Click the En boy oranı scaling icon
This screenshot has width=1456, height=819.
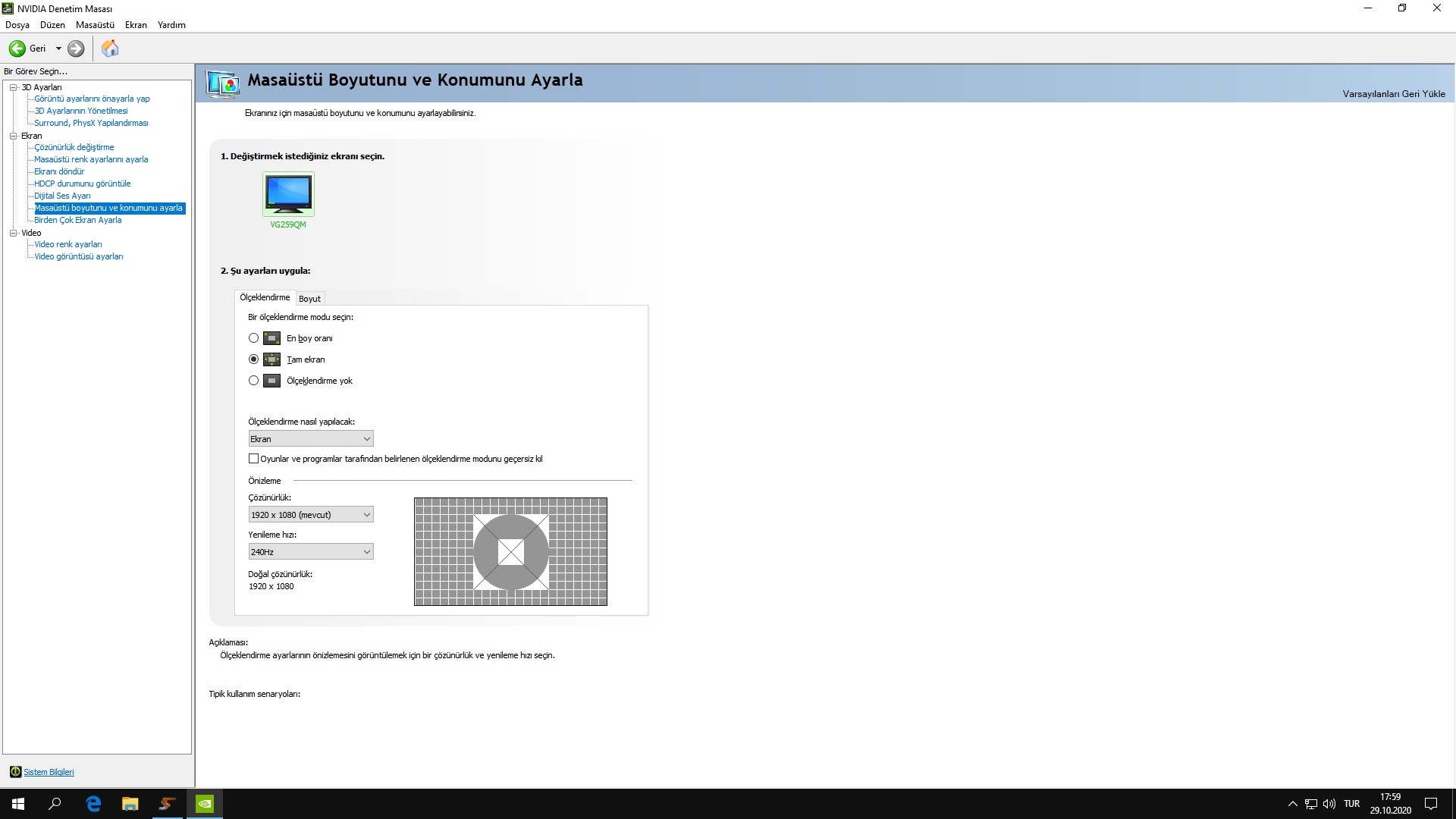tap(271, 338)
